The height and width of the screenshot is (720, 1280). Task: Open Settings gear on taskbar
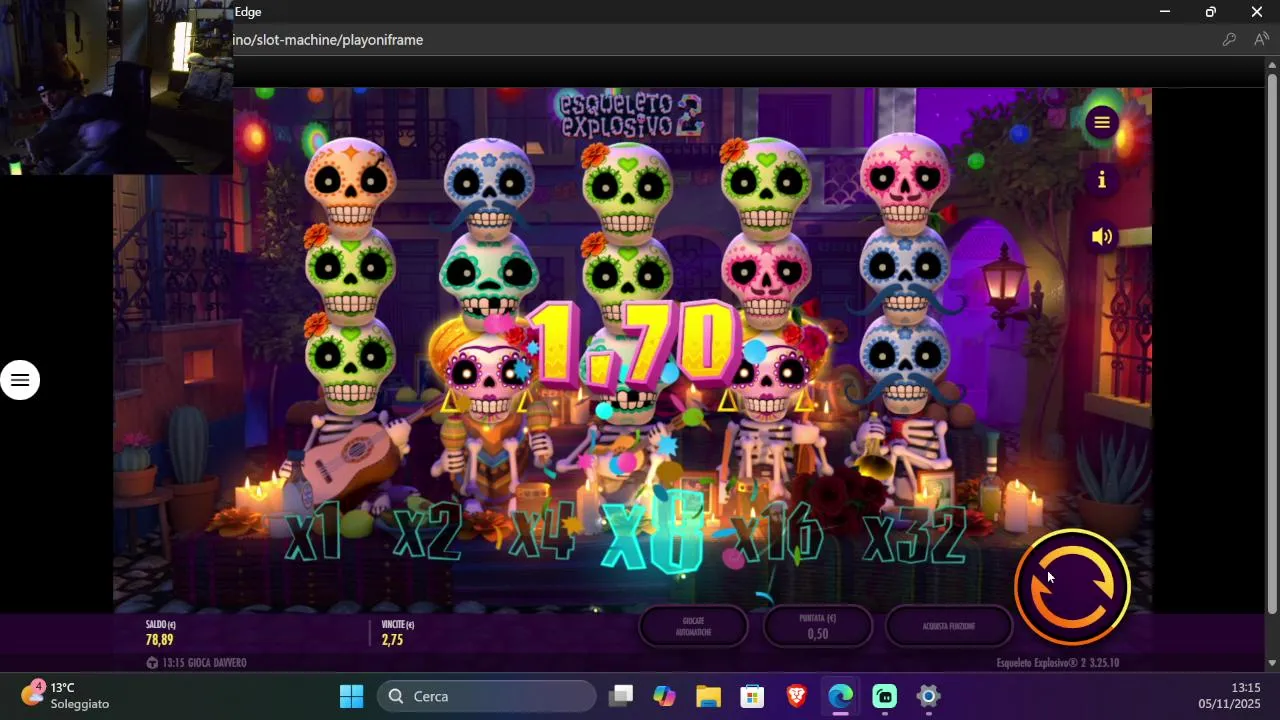(929, 696)
